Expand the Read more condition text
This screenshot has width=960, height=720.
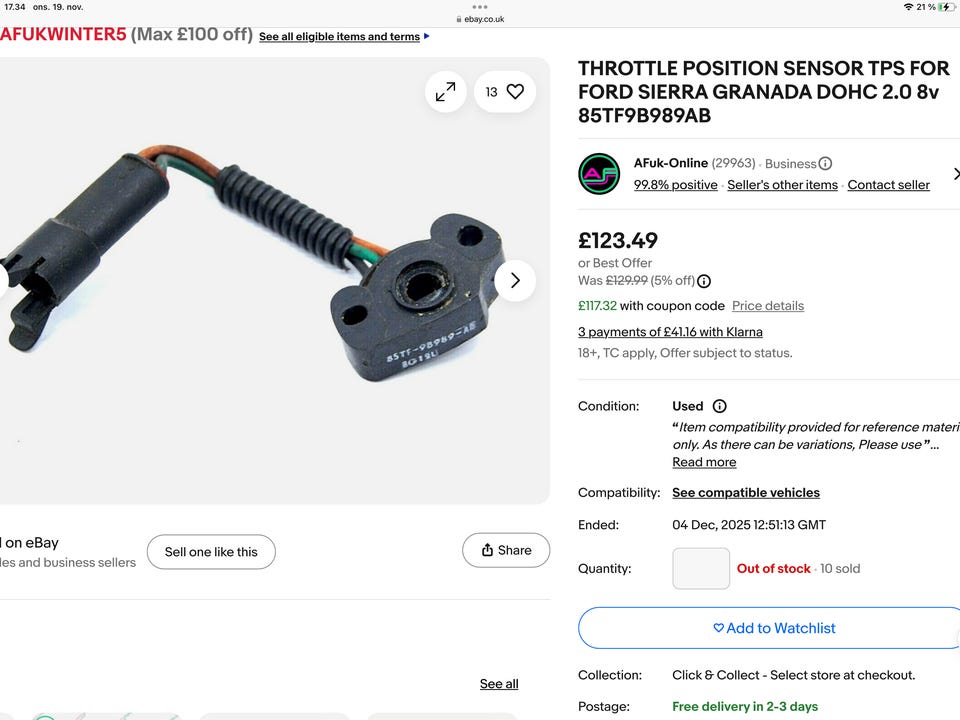(x=704, y=462)
